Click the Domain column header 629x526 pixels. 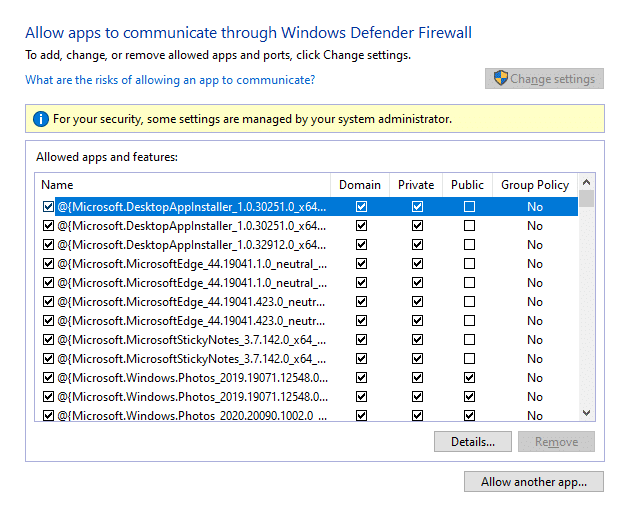360,185
